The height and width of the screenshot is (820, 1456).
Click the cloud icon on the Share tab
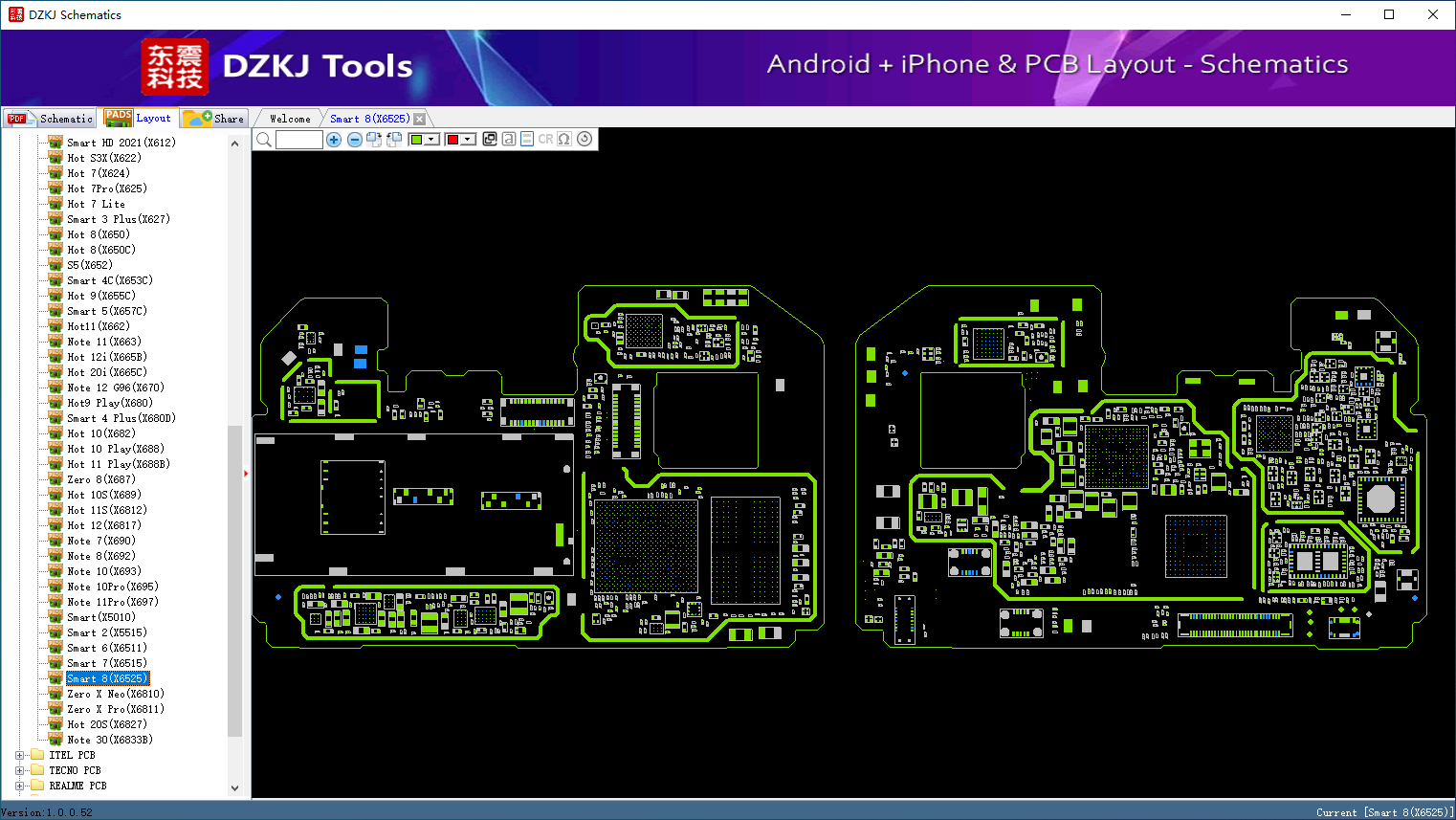197,119
